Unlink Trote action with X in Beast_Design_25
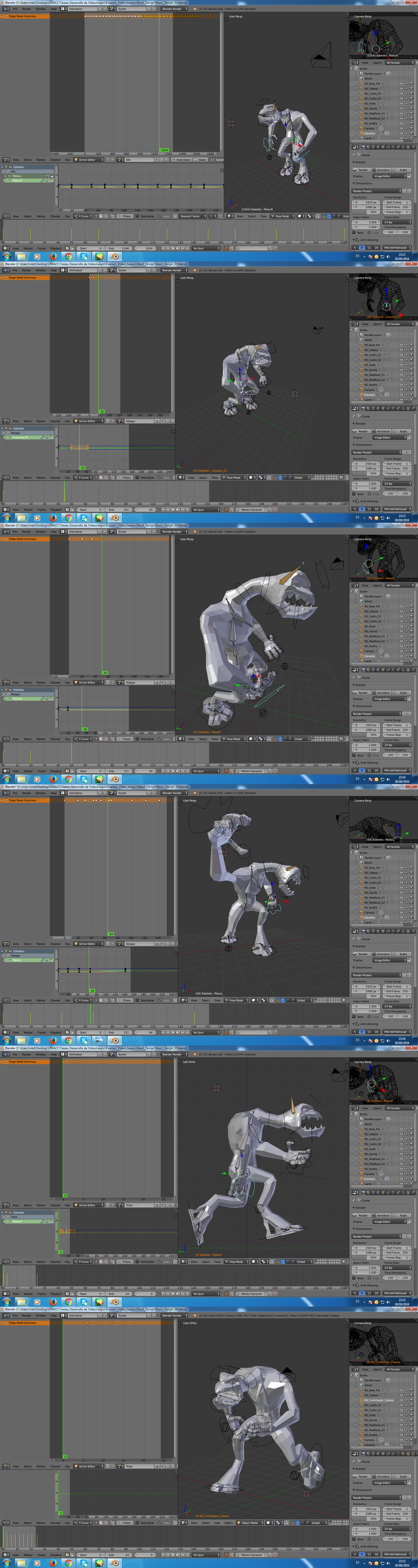The width and height of the screenshot is (418, 1568). [x=173, y=1205]
